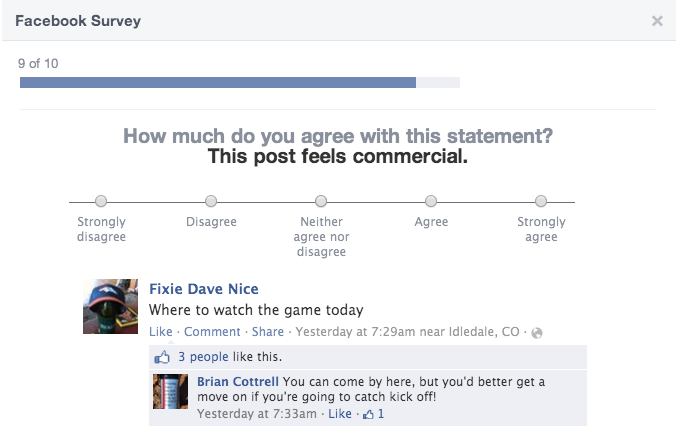Open the 3 people likes list

click(x=203, y=357)
